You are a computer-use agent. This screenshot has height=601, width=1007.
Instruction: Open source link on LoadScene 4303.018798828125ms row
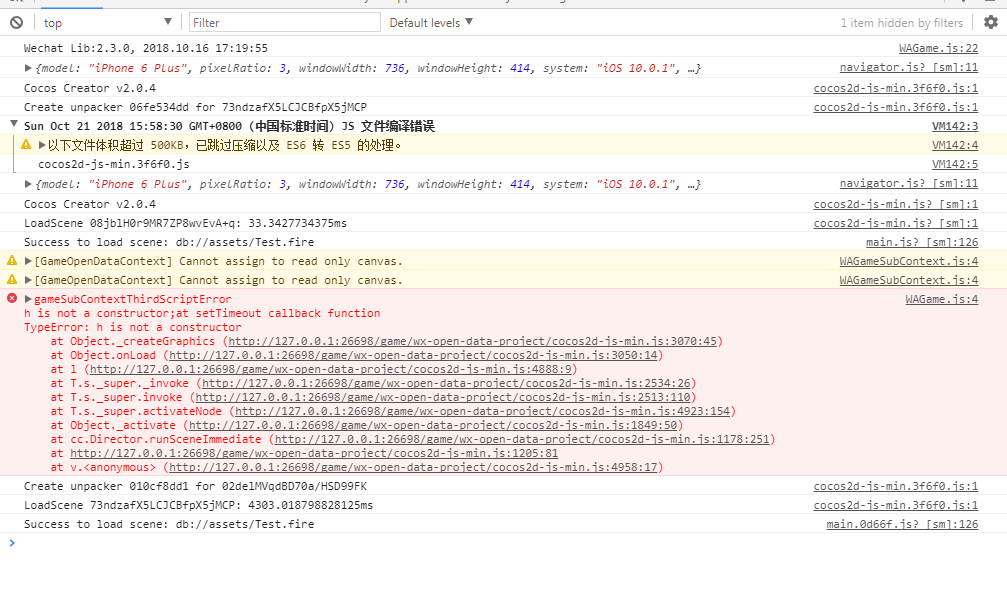tap(896, 505)
